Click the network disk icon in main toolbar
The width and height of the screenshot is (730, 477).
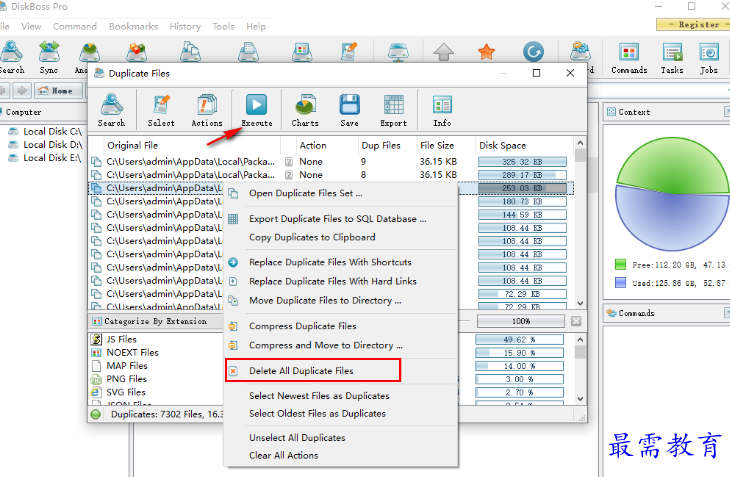click(399, 52)
